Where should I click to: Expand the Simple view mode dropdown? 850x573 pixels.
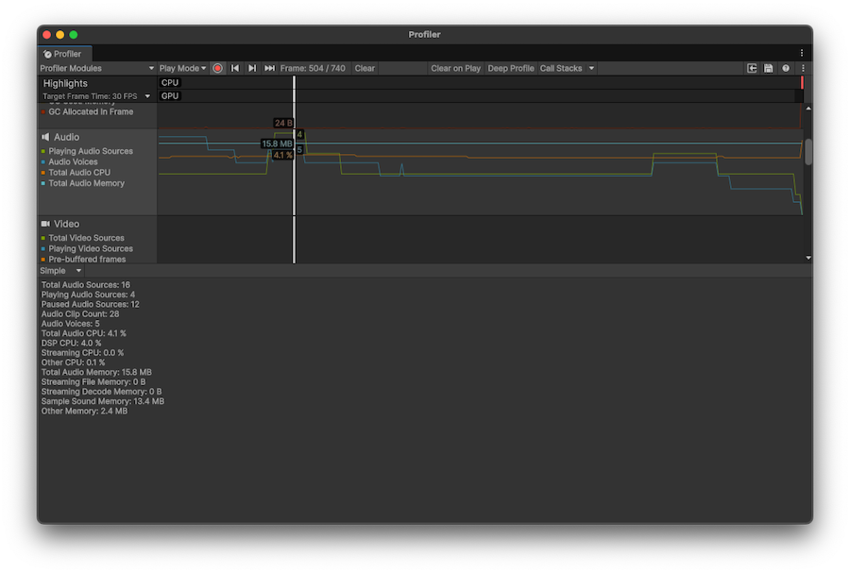[x=61, y=271]
